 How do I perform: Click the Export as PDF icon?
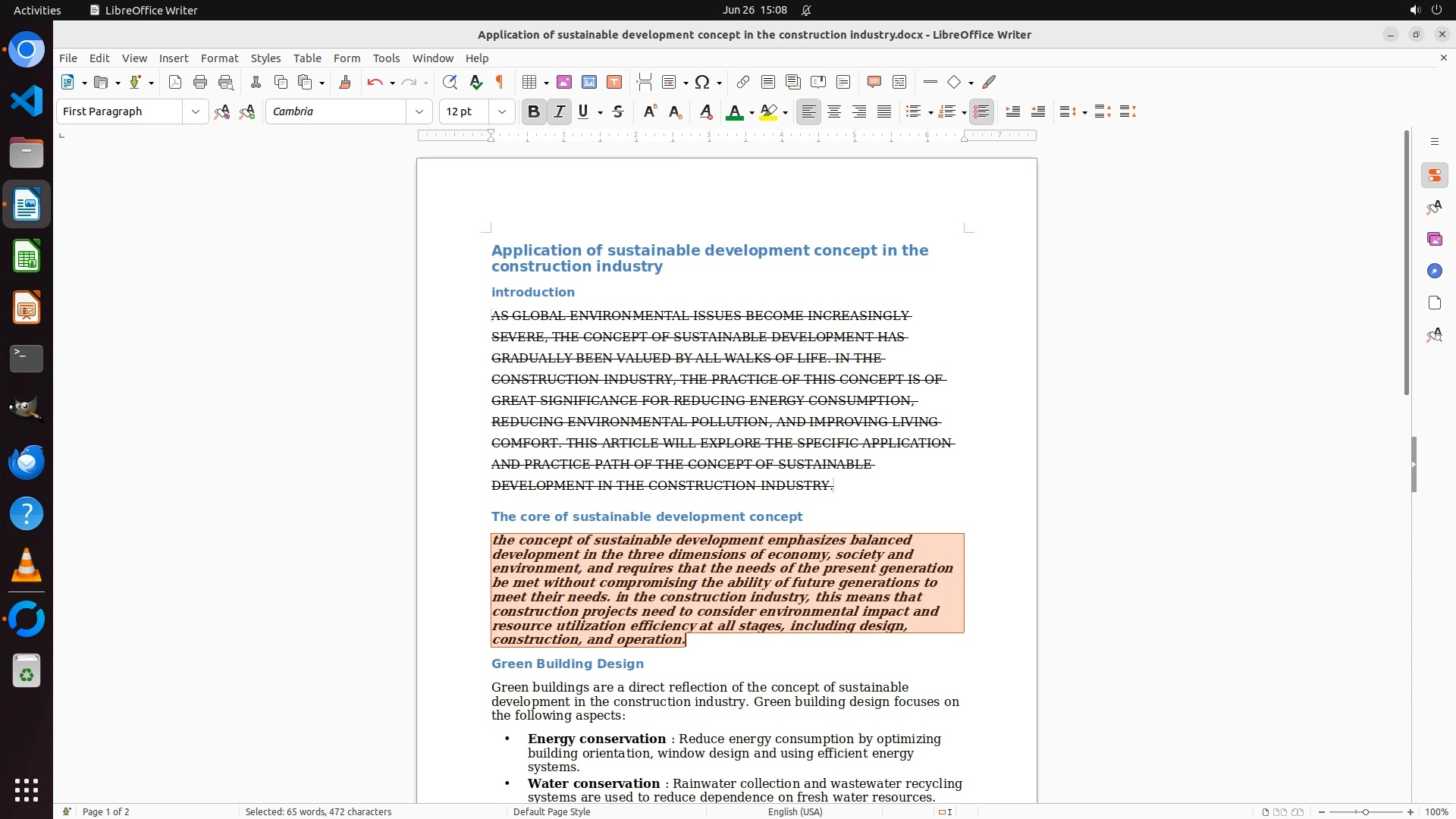[x=175, y=83]
